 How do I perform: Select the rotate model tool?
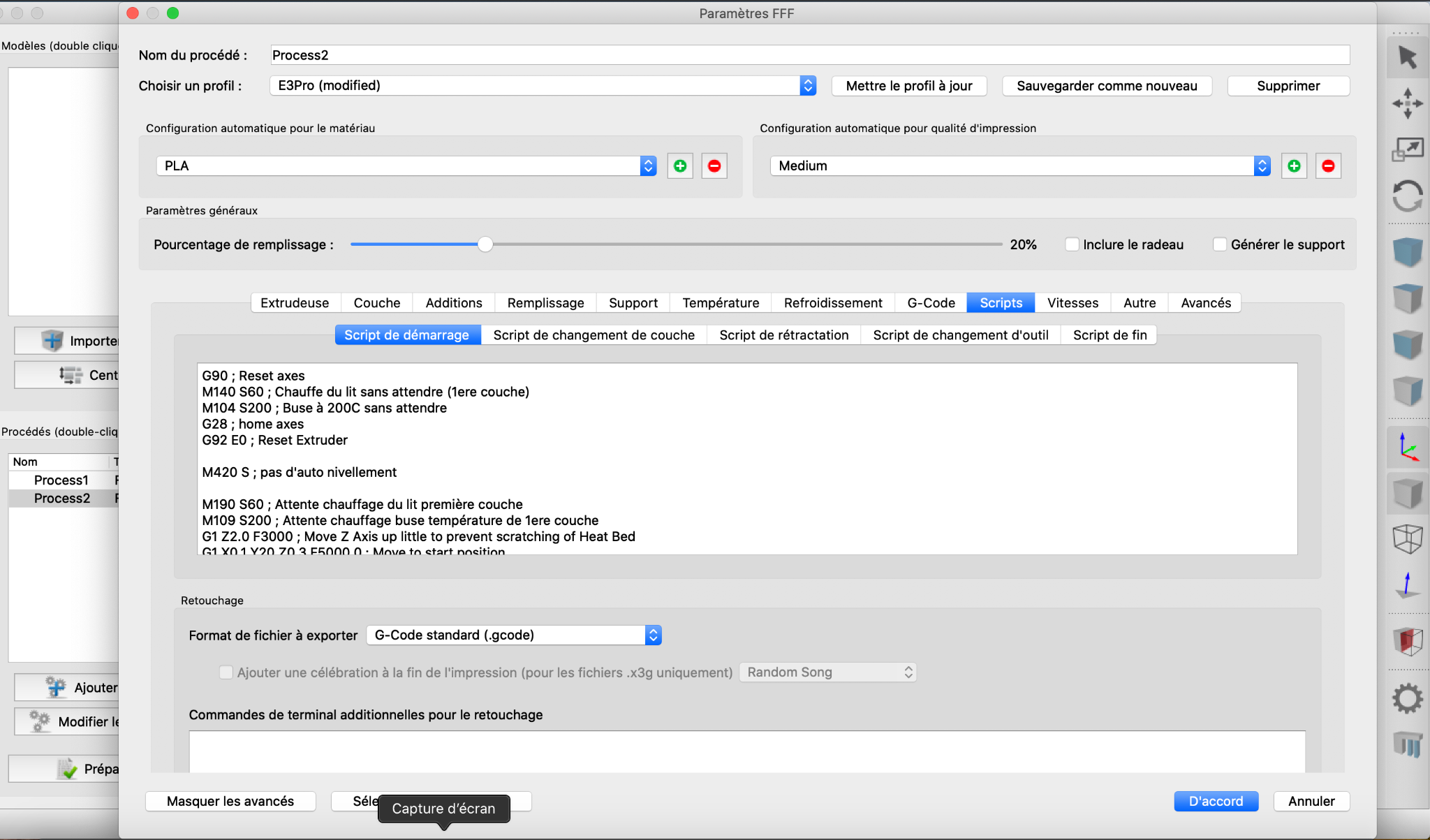[1407, 196]
